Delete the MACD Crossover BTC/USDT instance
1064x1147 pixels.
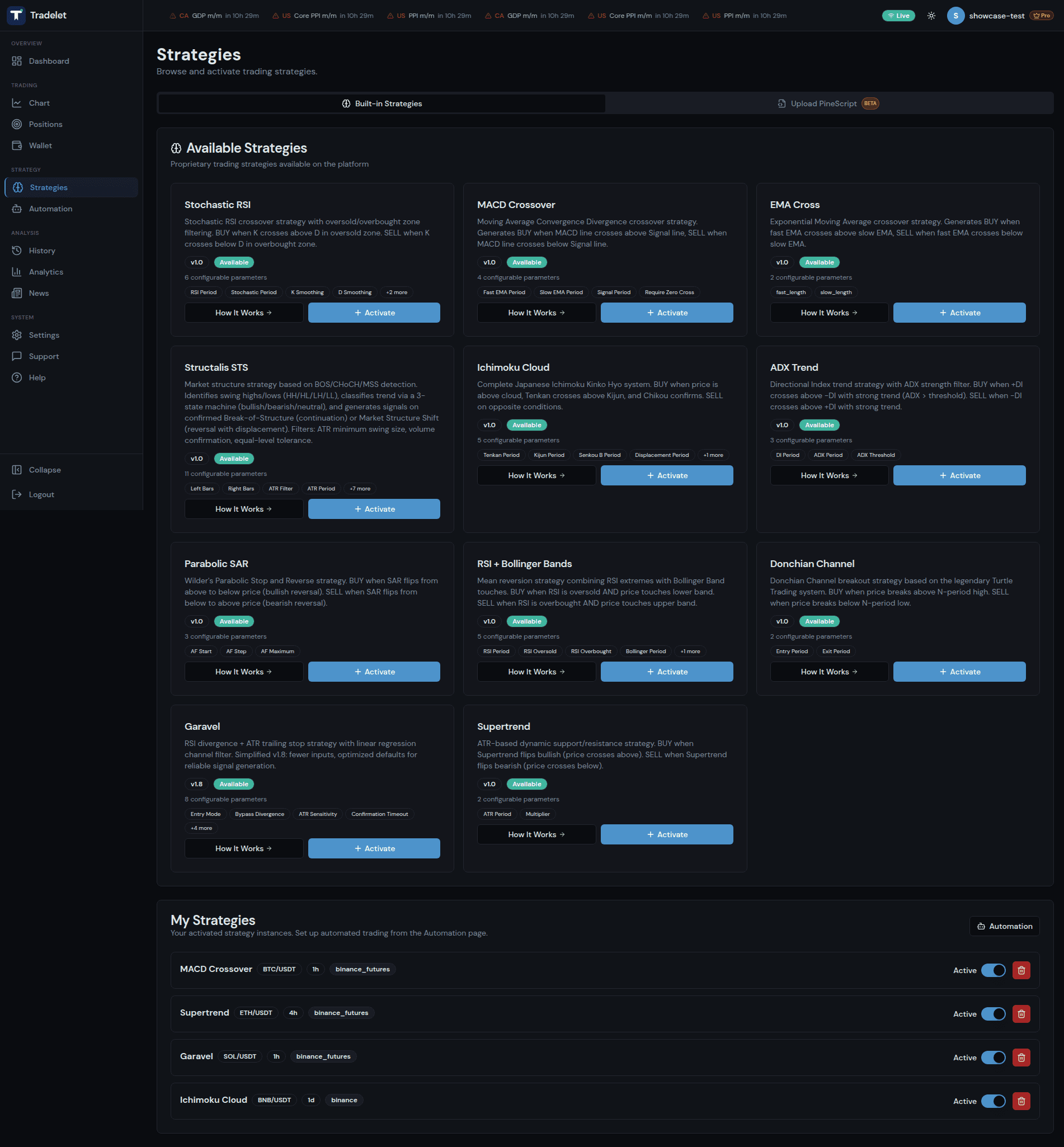pos(1021,970)
